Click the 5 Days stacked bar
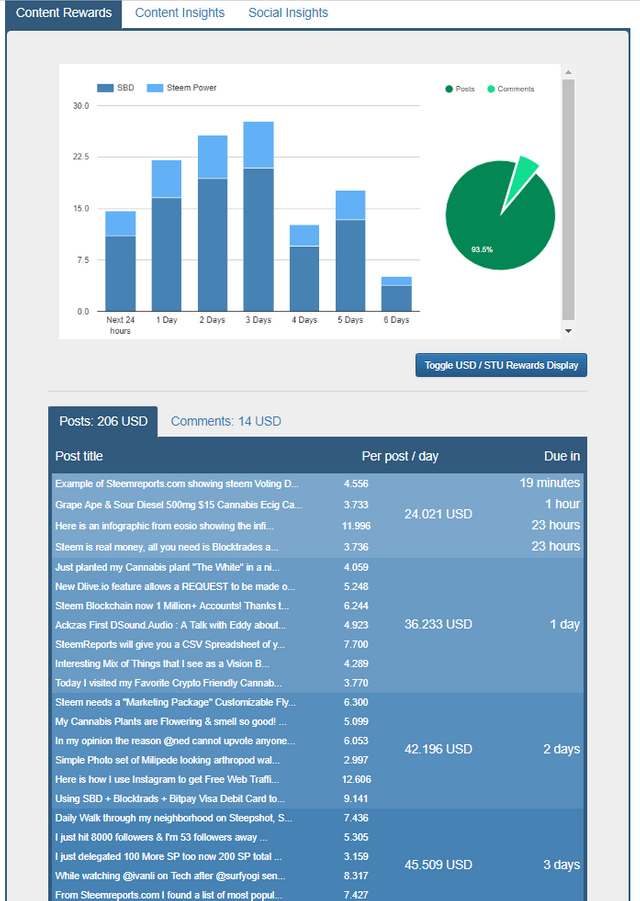The image size is (640, 901). pyautogui.click(x=350, y=251)
